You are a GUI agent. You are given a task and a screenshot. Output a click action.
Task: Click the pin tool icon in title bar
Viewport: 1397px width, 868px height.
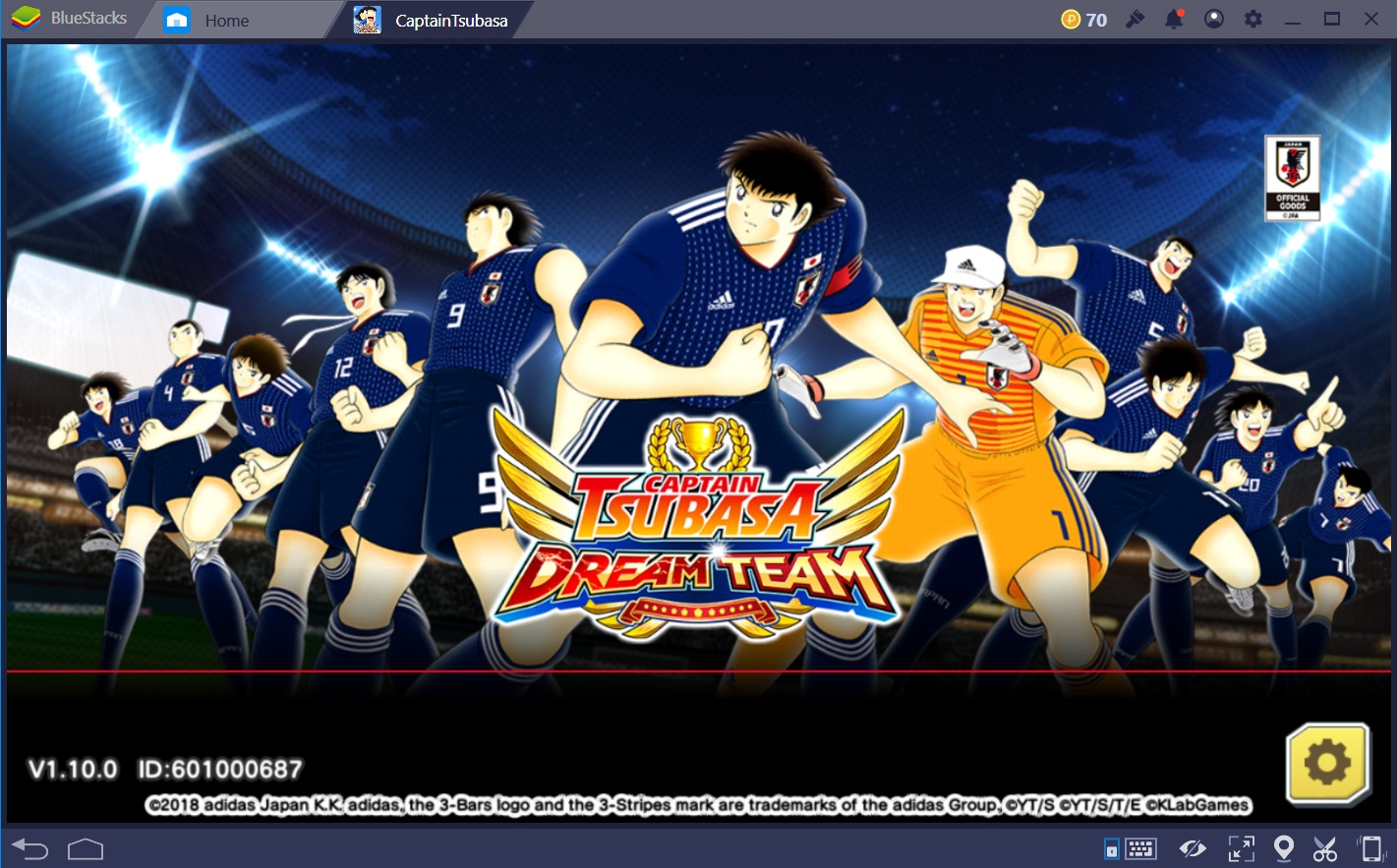click(x=1135, y=19)
